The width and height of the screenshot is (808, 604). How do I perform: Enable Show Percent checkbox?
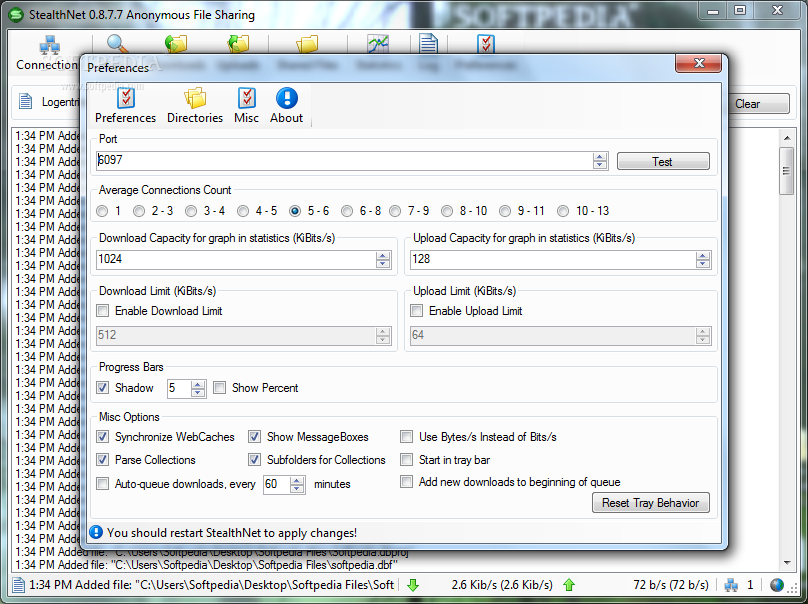pyautogui.click(x=220, y=388)
